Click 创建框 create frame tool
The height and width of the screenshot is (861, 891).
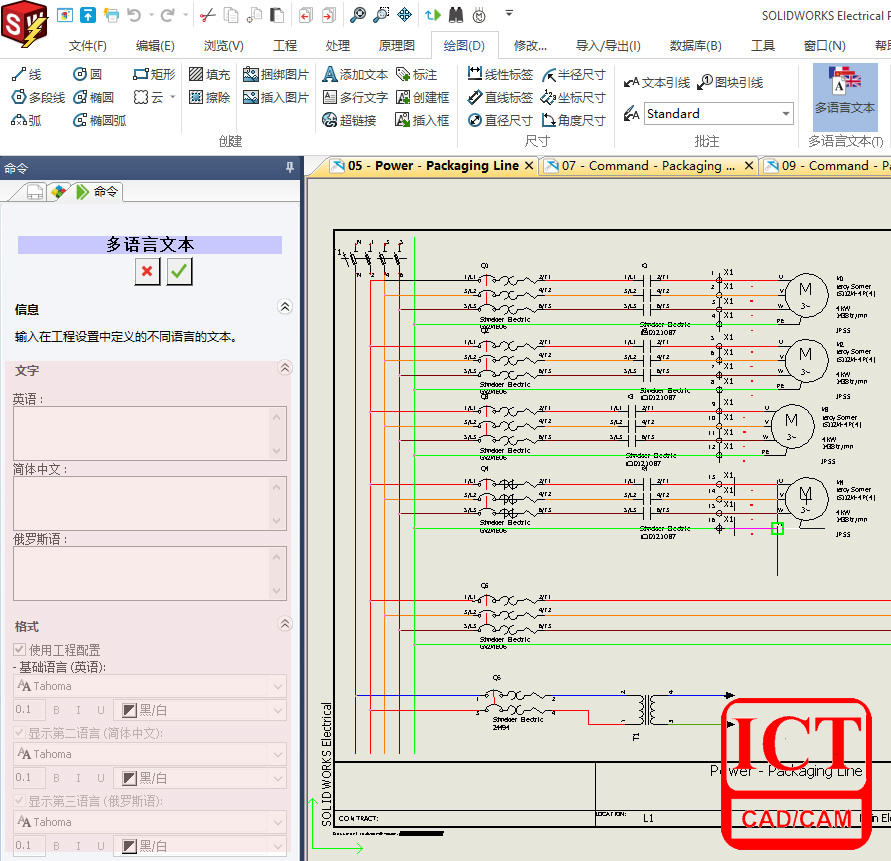(422, 97)
